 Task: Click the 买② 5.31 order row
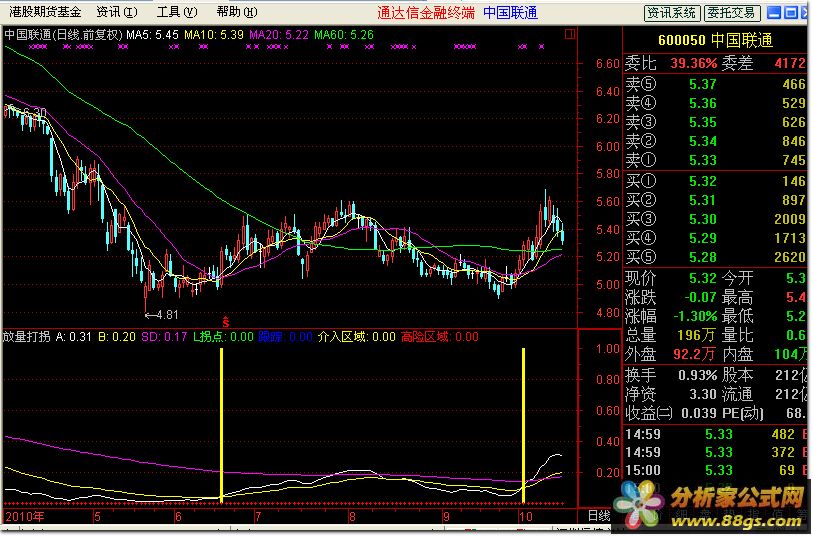(x=714, y=200)
